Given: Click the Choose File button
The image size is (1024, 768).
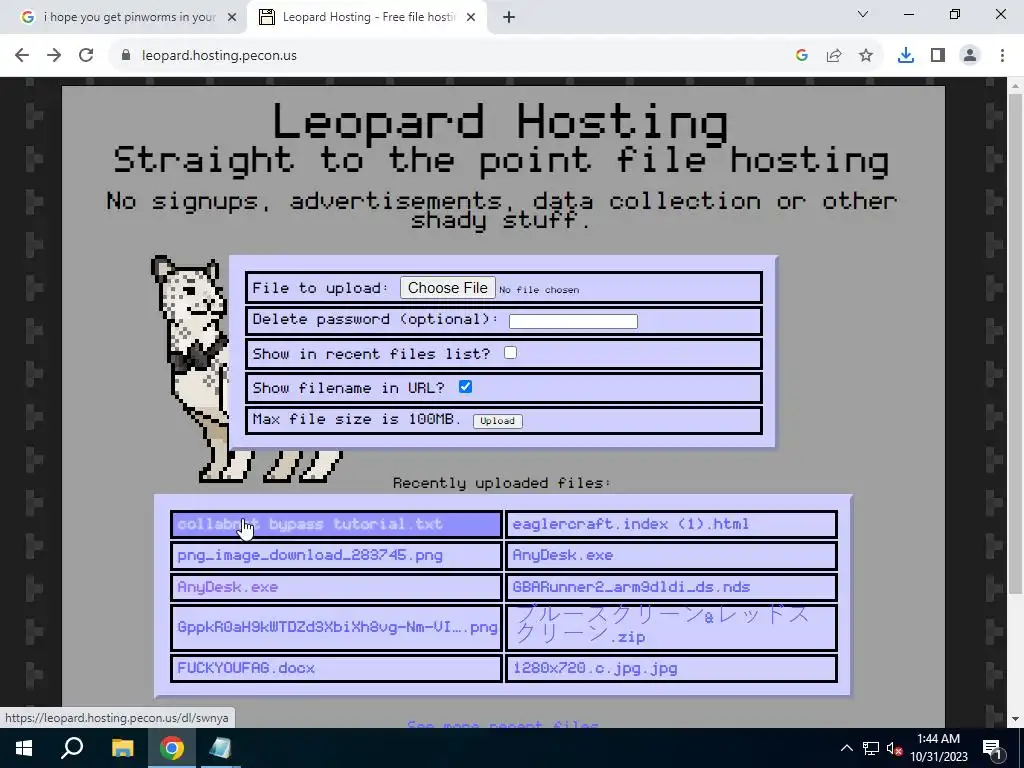Looking at the screenshot, I should click(x=447, y=288).
